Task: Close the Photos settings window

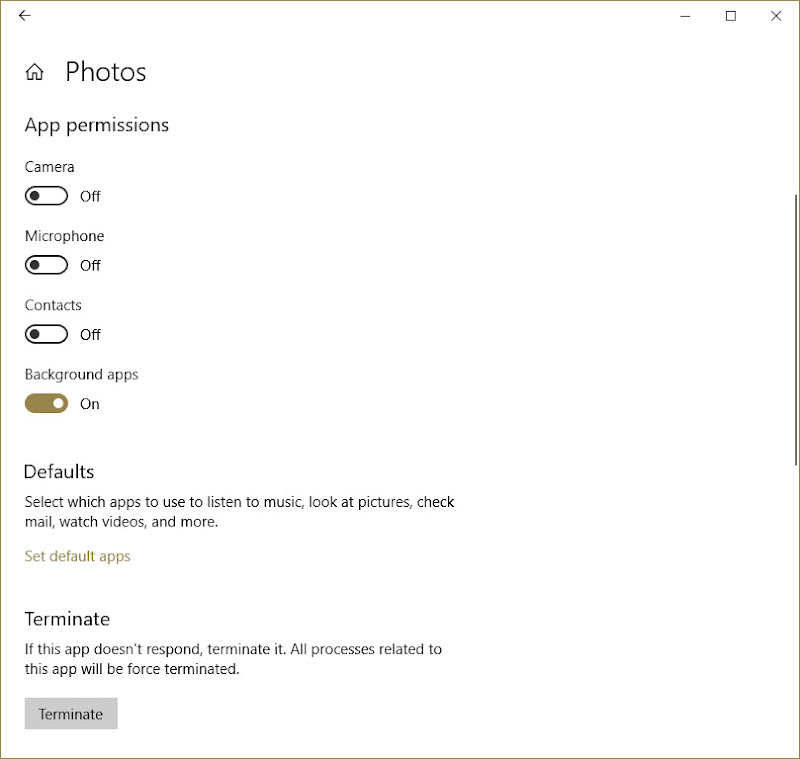Action: (776, 16)
